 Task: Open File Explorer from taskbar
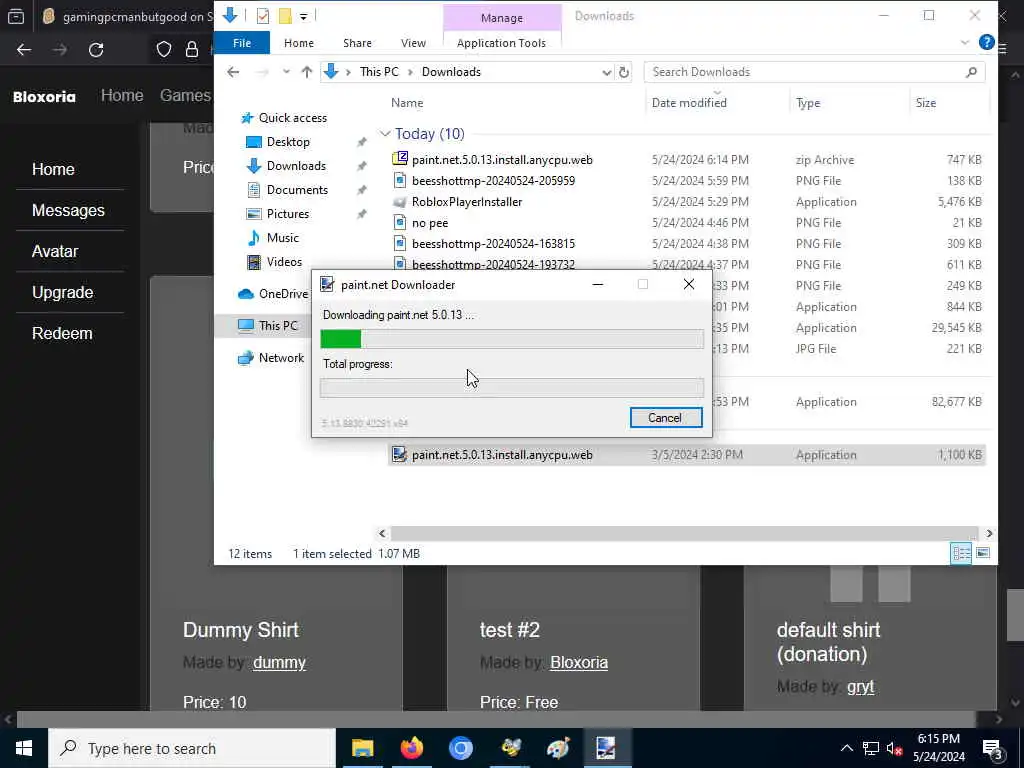362,748
